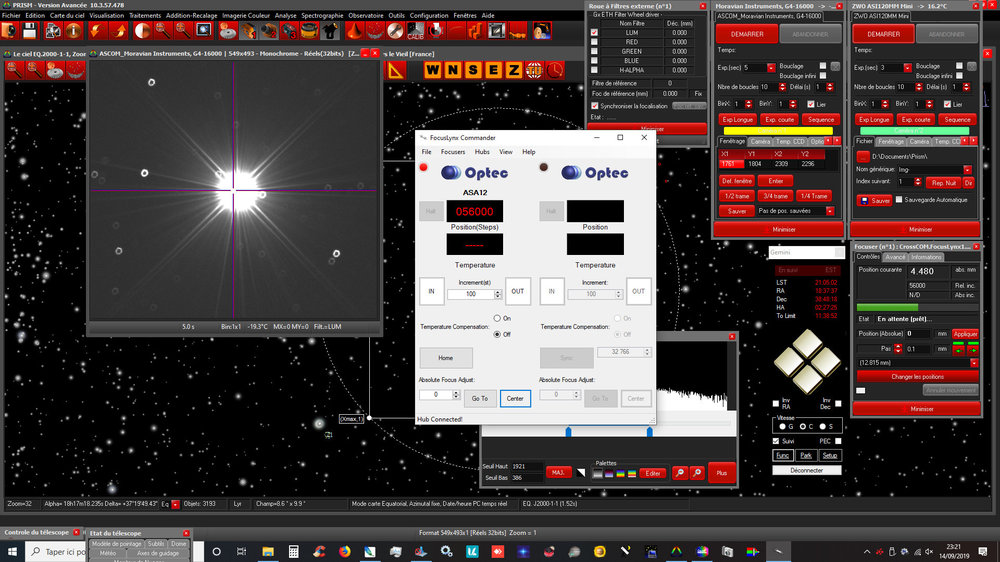
Task: Click the half-circle contrast toolbar icon
Action: [143, 31]
